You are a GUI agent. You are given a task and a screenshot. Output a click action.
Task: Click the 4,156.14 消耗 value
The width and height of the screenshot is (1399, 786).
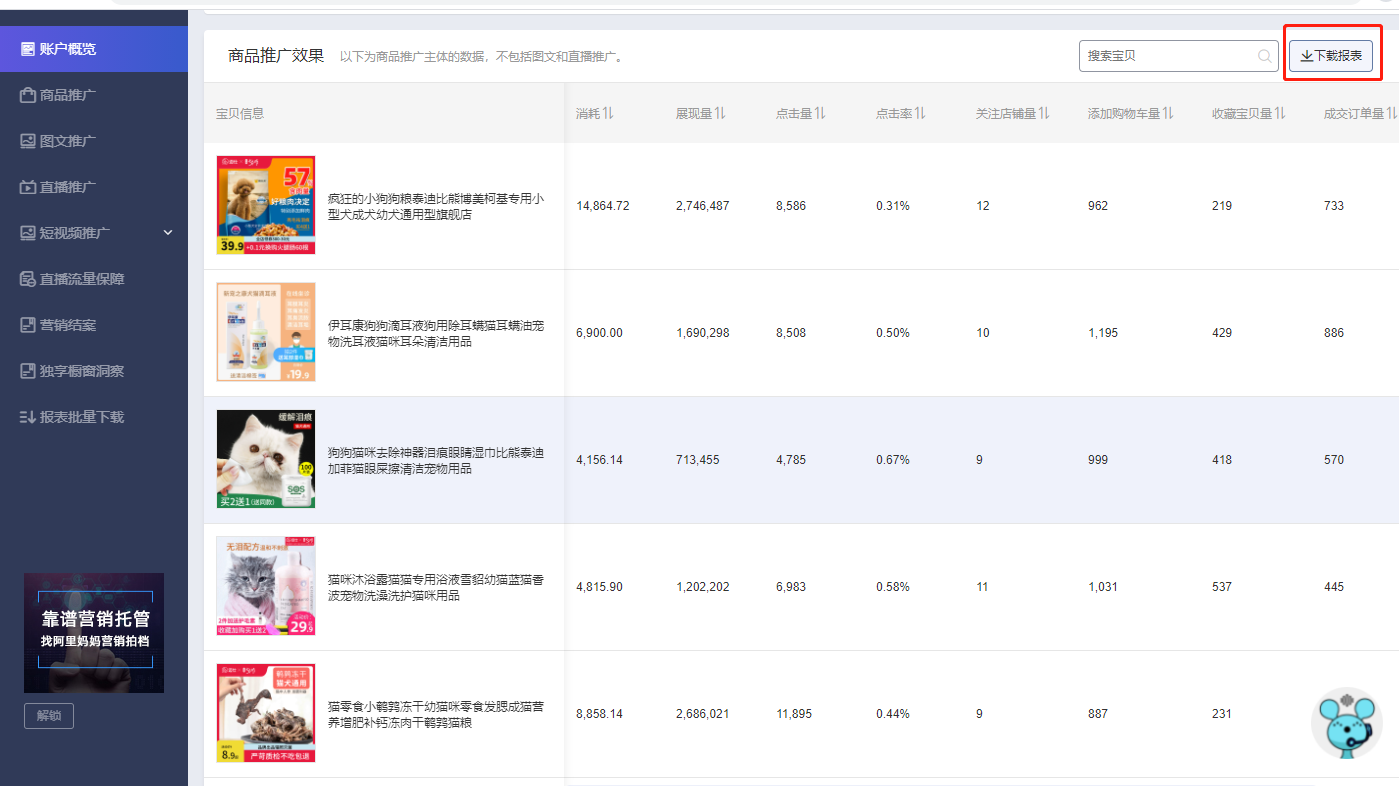(x=599, y=460)
